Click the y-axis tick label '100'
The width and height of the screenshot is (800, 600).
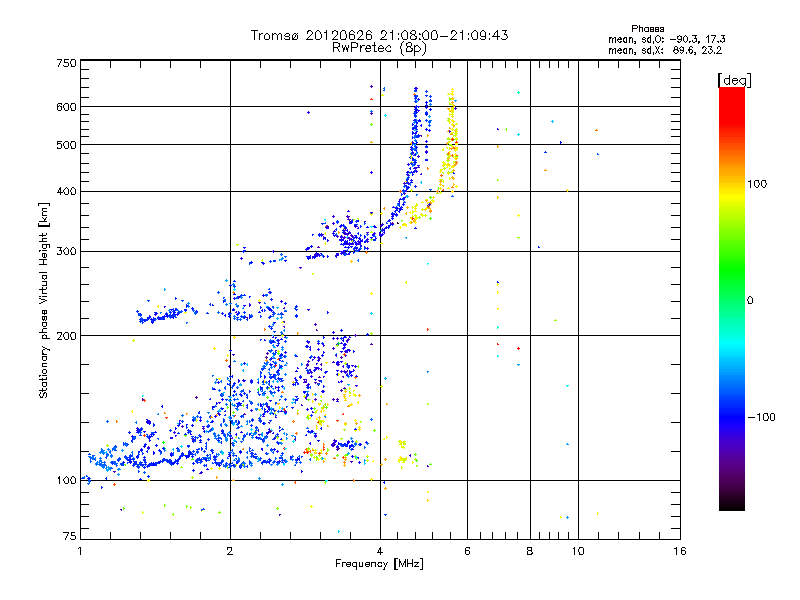coord(66,481)
